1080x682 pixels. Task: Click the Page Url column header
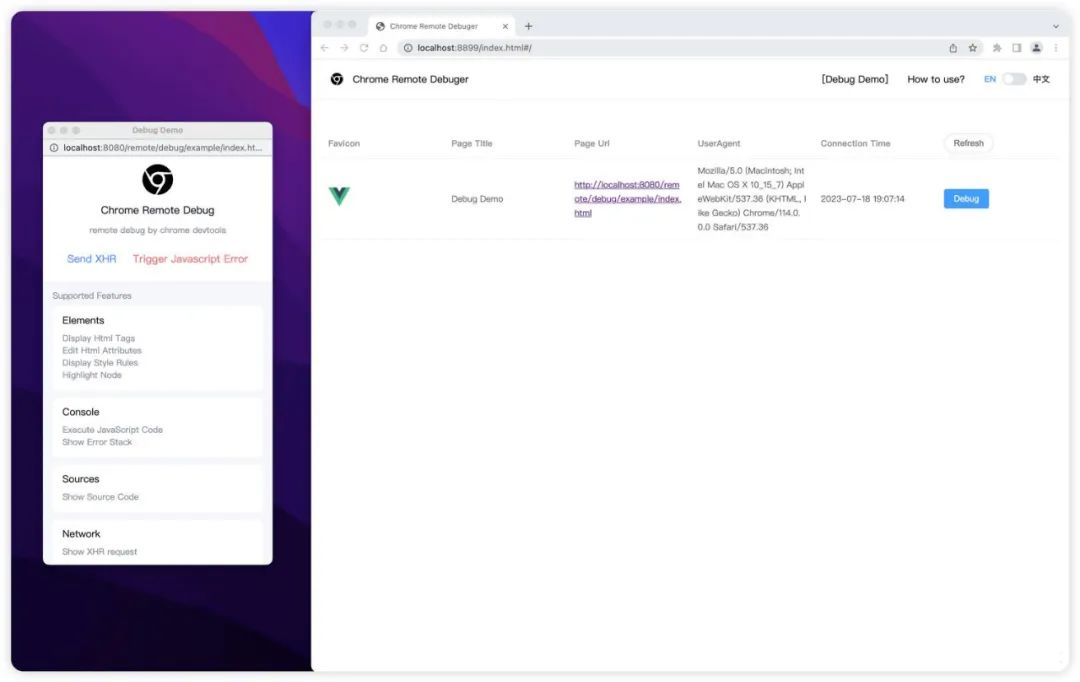(x=592, y=143)
